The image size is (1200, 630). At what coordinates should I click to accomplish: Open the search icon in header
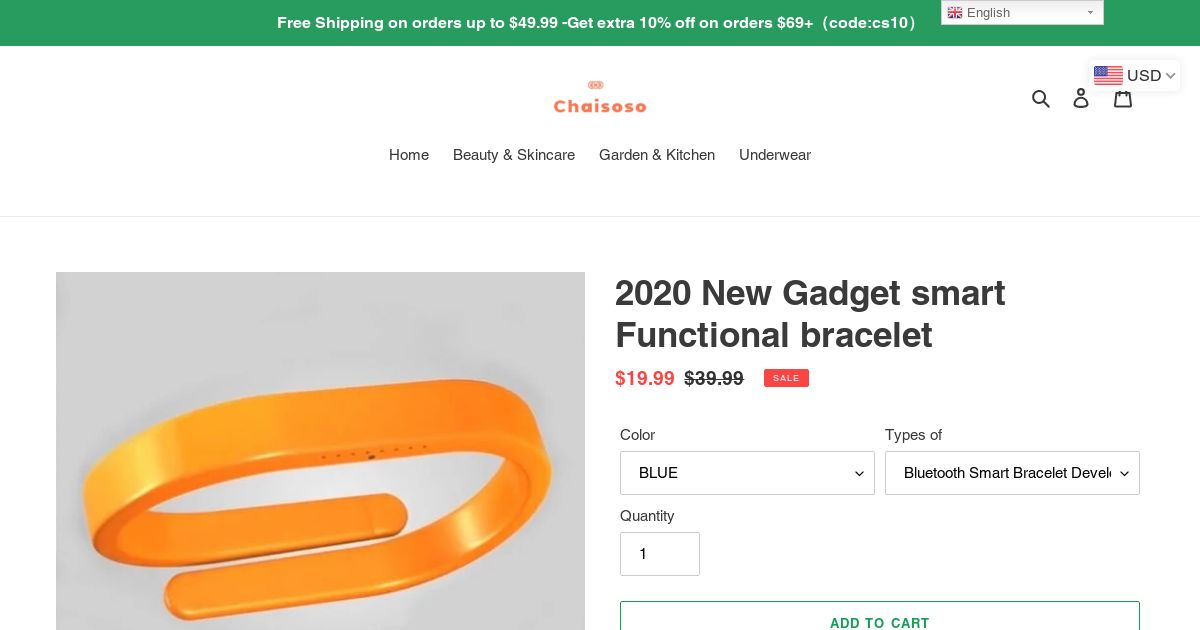(1041, 98)
